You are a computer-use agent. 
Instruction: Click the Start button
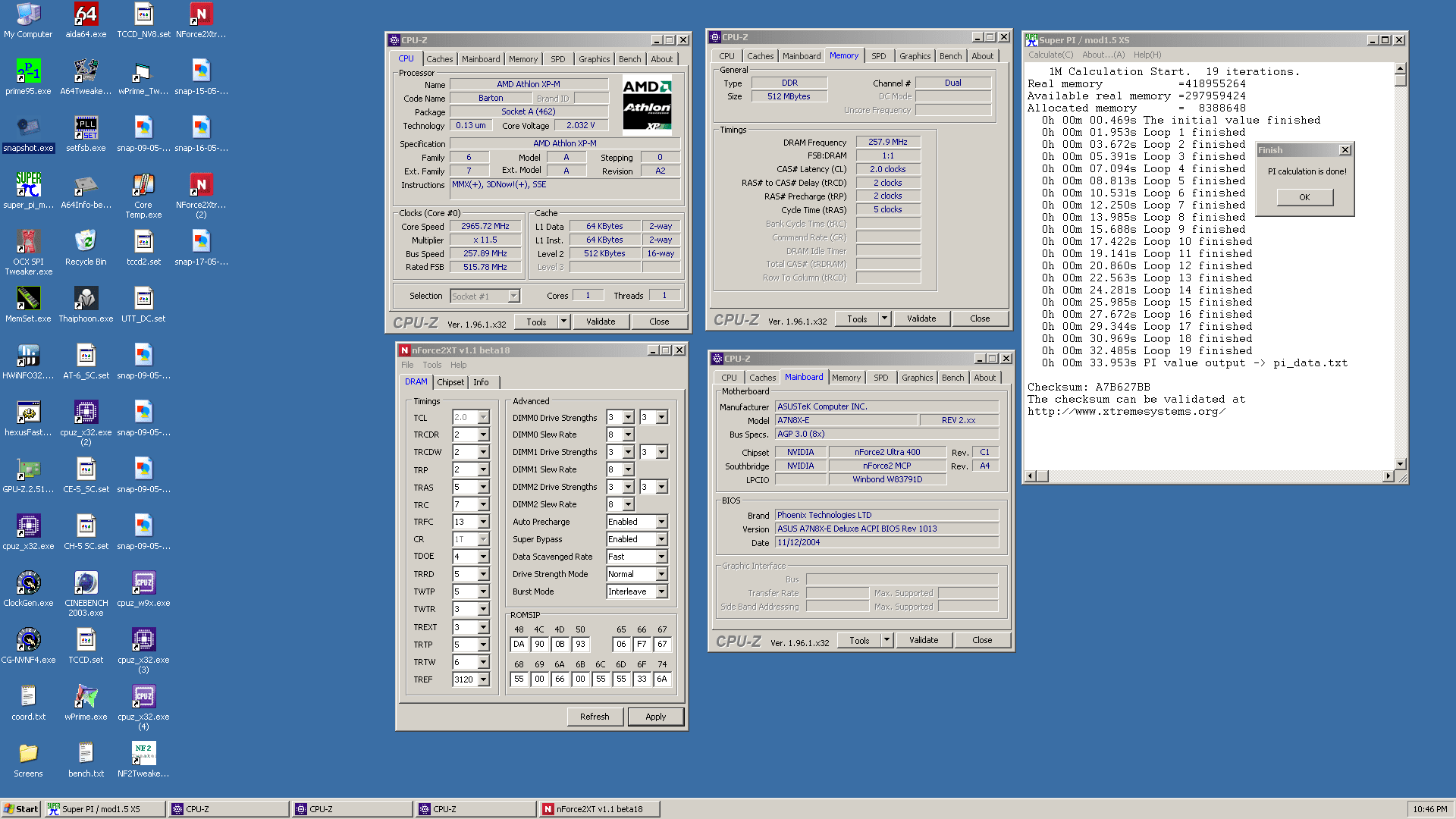(x=21, y=809)
